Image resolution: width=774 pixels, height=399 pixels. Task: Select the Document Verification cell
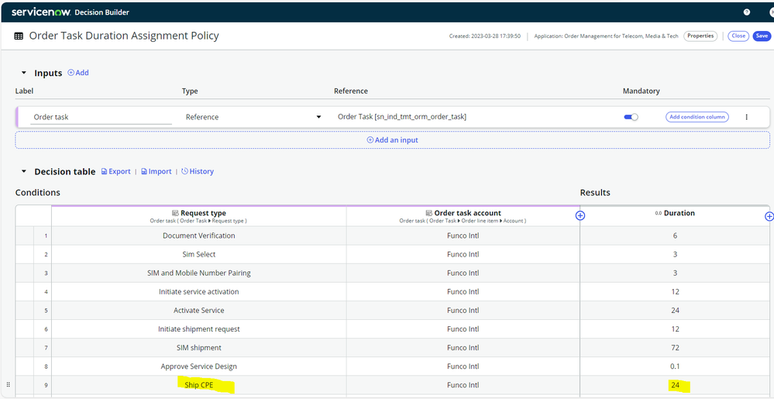tap(198, 236)
